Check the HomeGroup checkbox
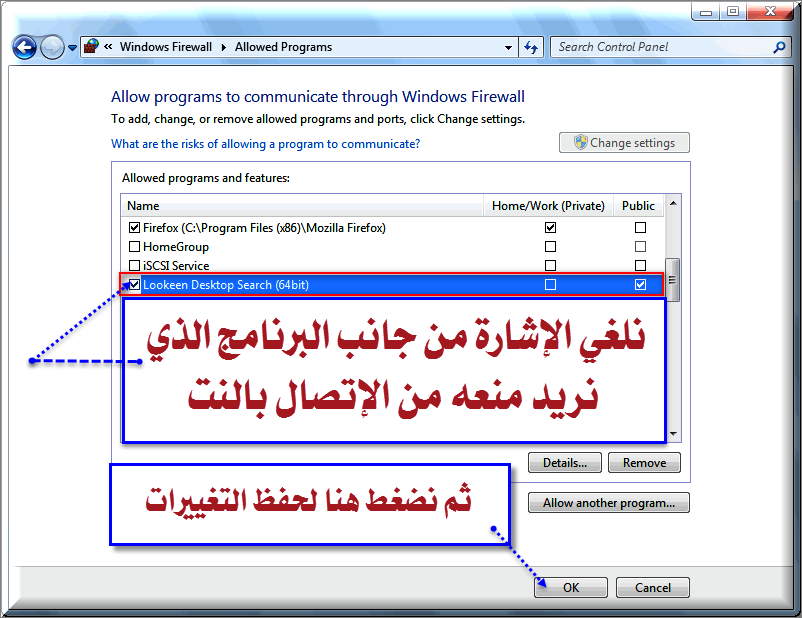 134,246
